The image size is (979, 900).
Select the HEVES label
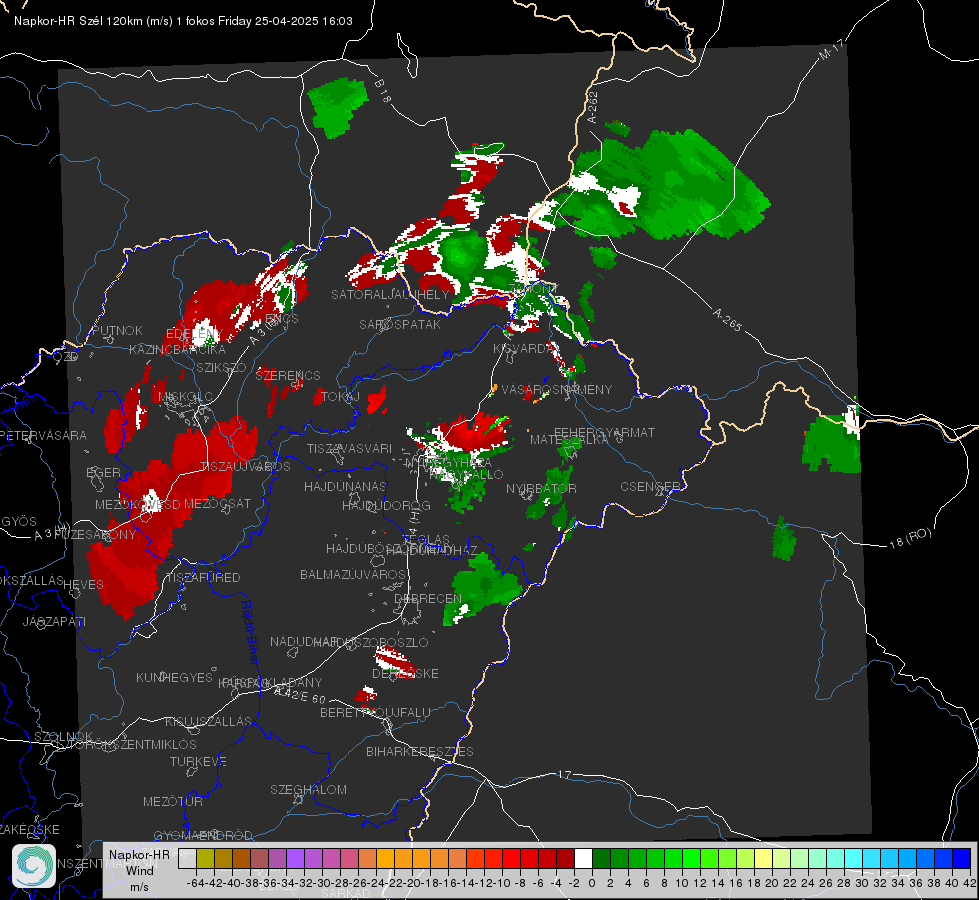[83, 584]
